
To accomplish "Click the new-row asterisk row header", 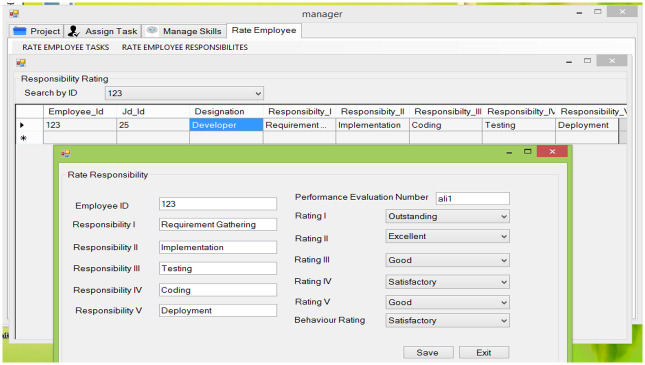I will tap(30, 138).
